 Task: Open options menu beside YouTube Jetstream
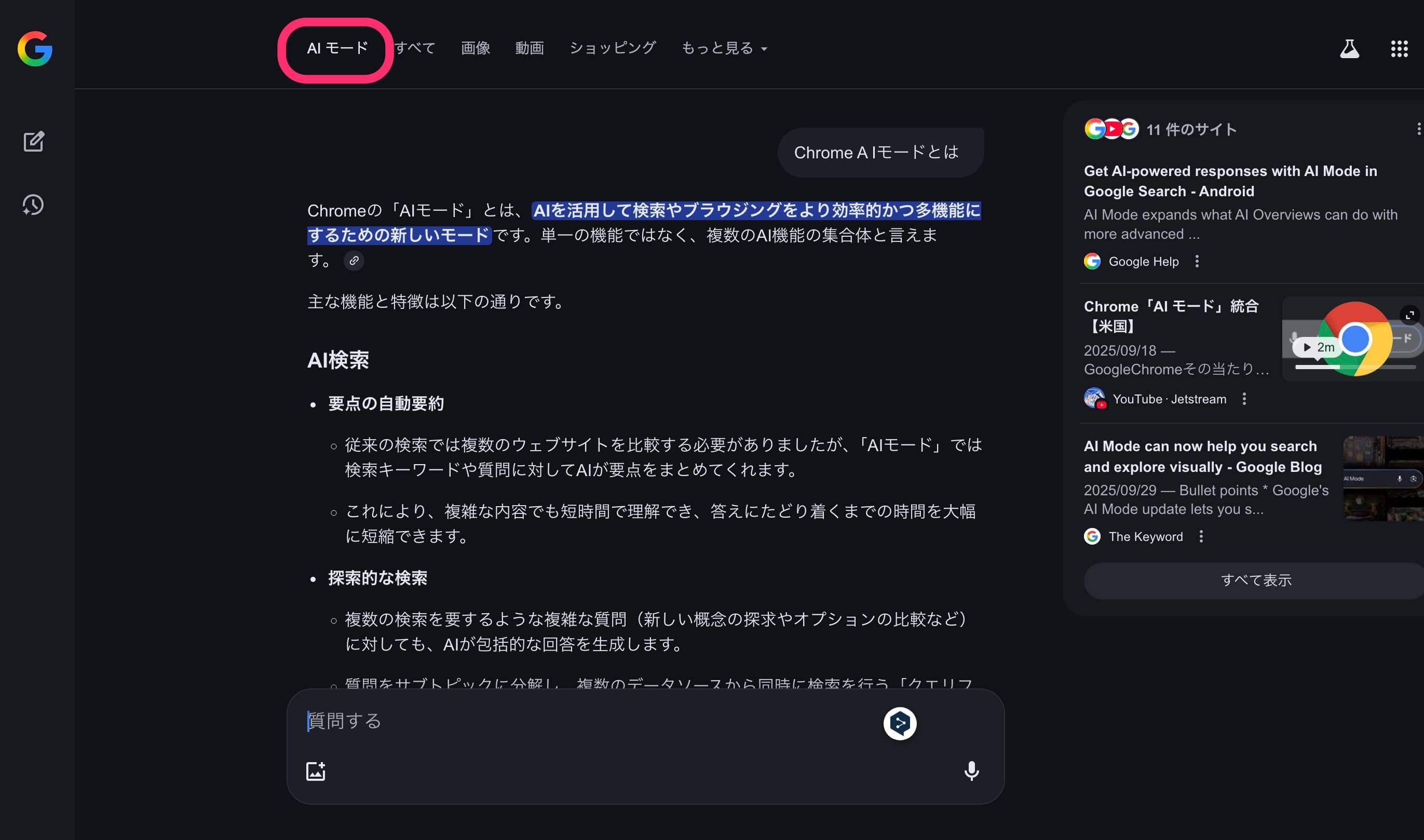coord(1244,399)
